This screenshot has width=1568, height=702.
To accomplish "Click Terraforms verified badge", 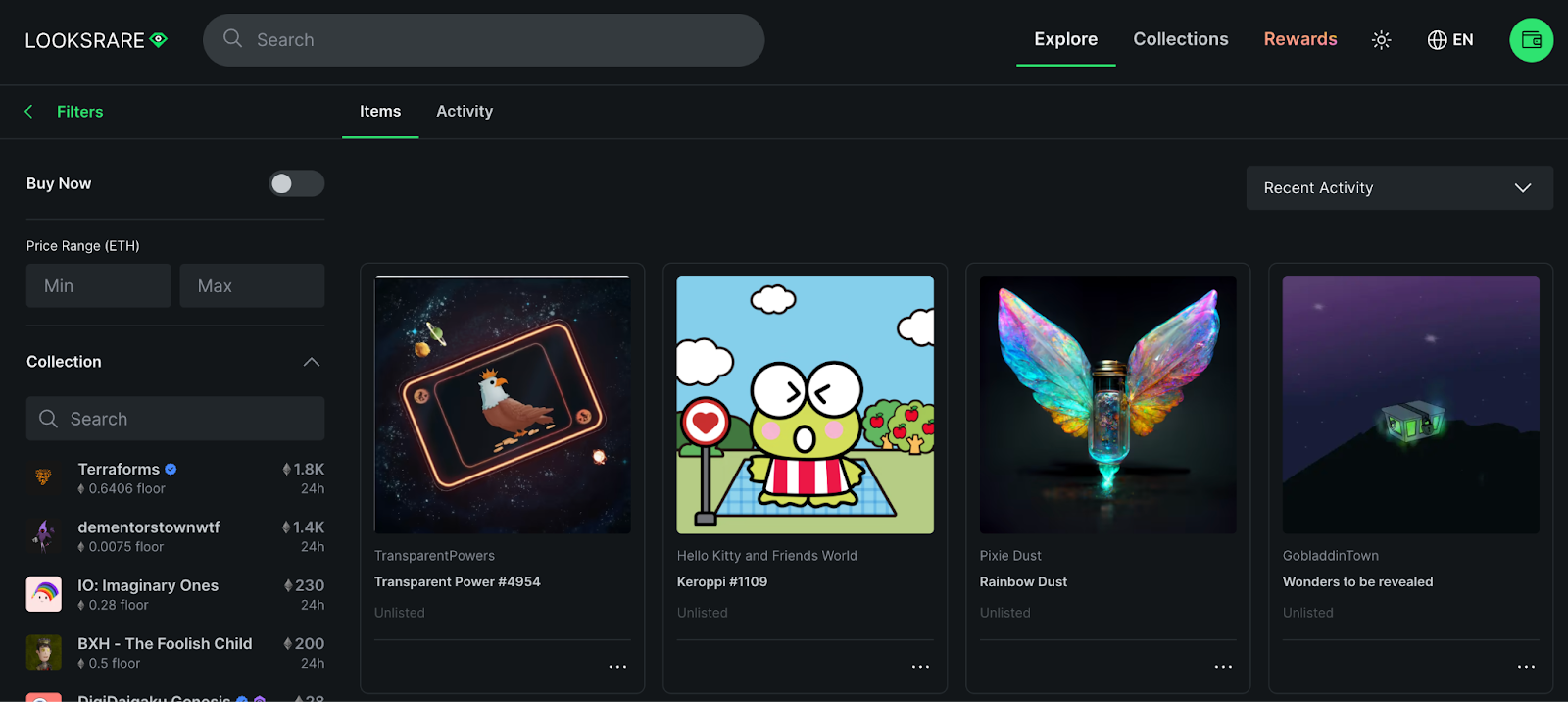I will tap(171, 470).
